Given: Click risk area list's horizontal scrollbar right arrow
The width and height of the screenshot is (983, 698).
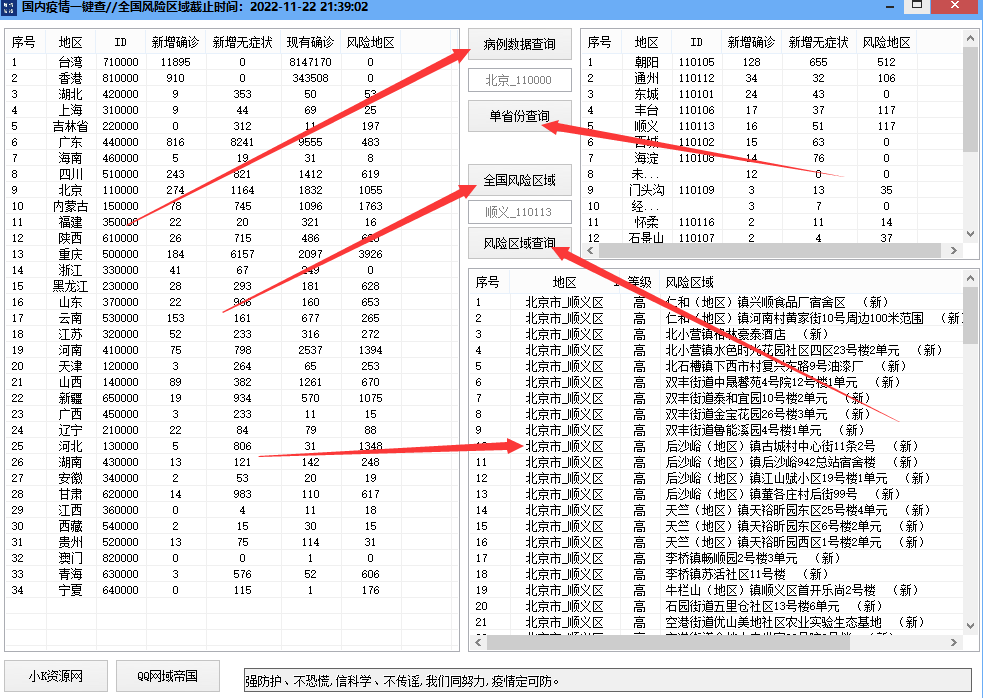Looking at the screenshot, I should (x=954, y=642).
